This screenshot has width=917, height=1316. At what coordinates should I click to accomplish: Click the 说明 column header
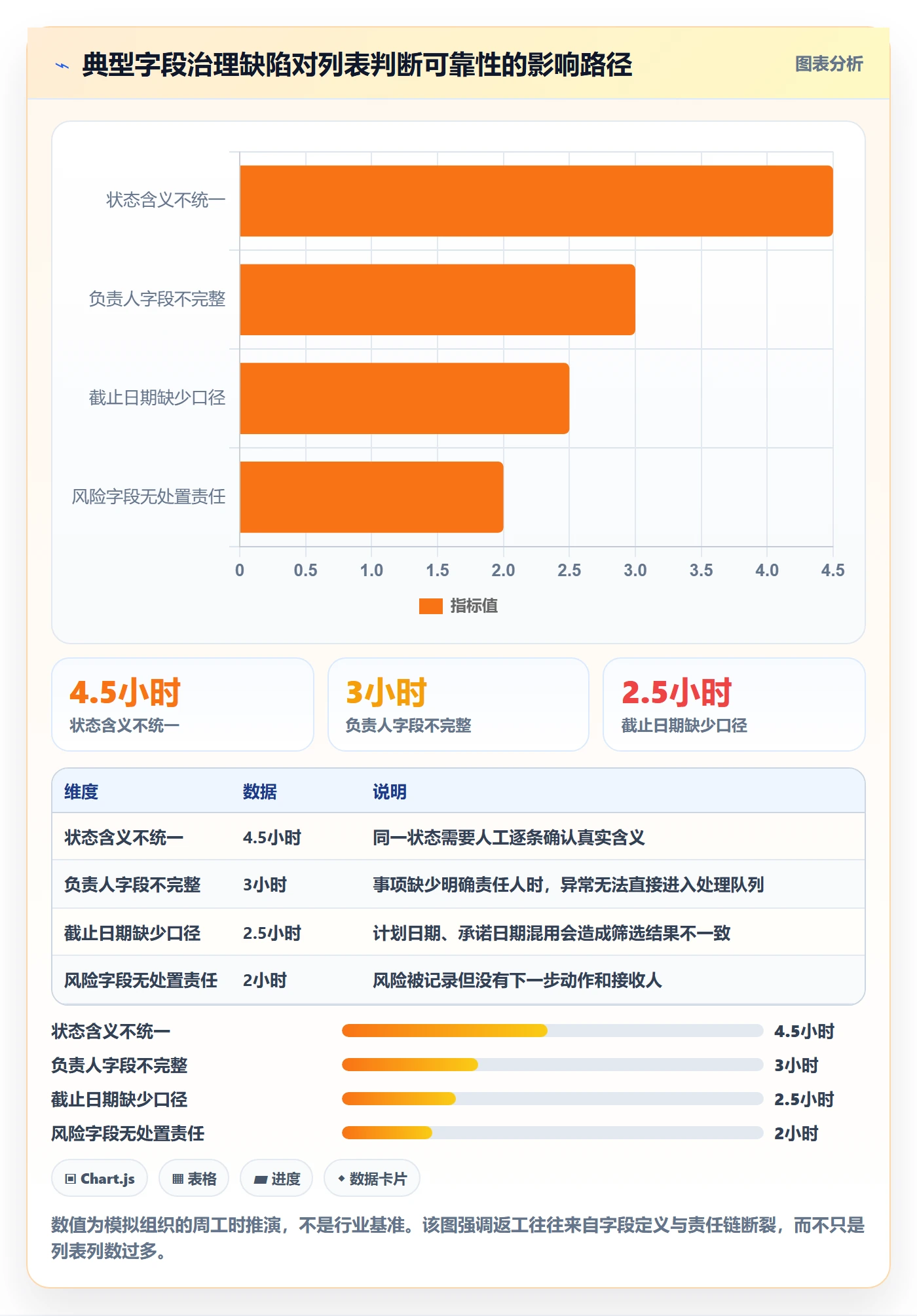point(390,792)
